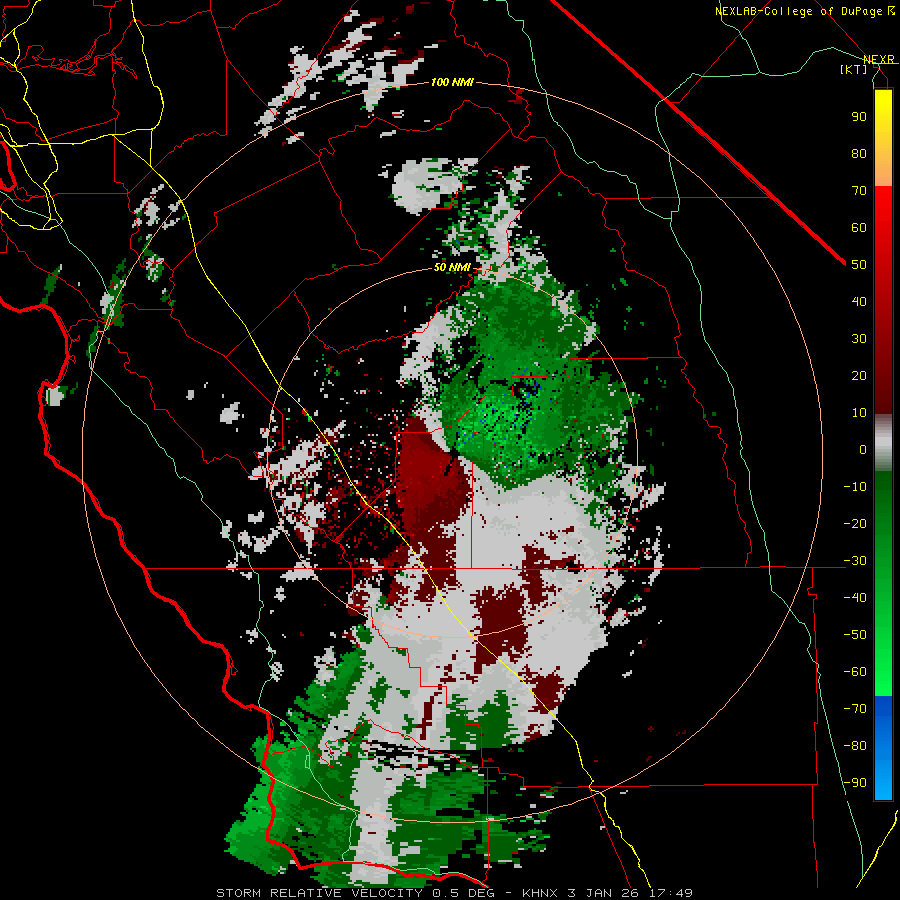
Task: Select the 50 NMI range ring label
Action: click(452, 267)
